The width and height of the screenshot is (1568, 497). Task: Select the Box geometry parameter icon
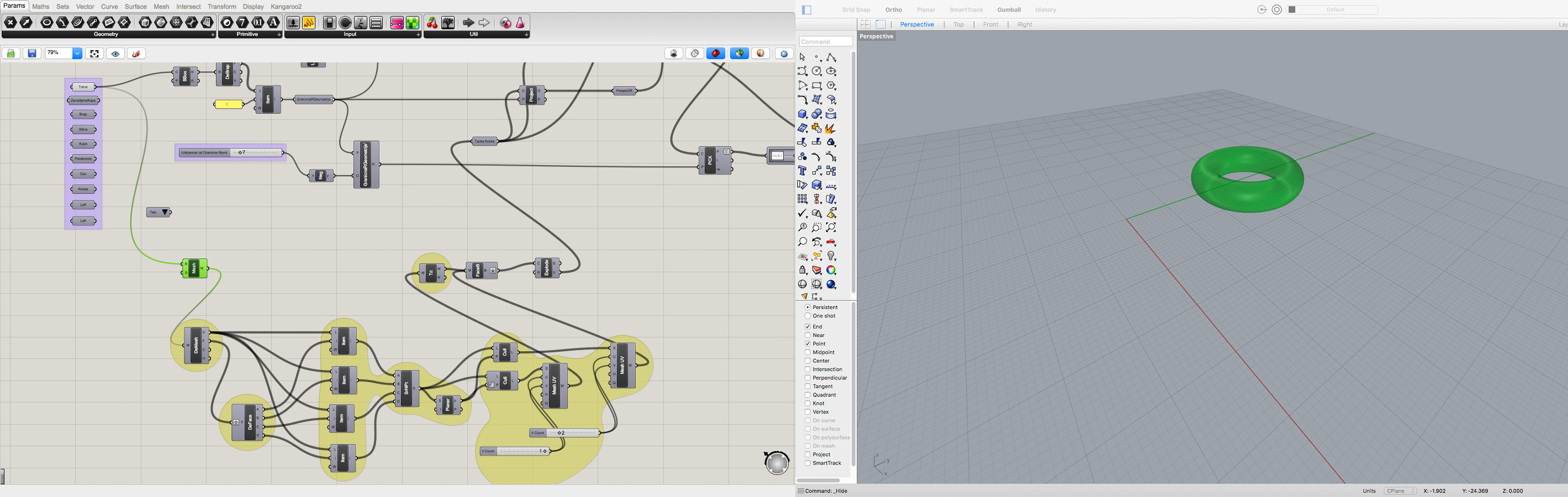click(x=145, y=23)
